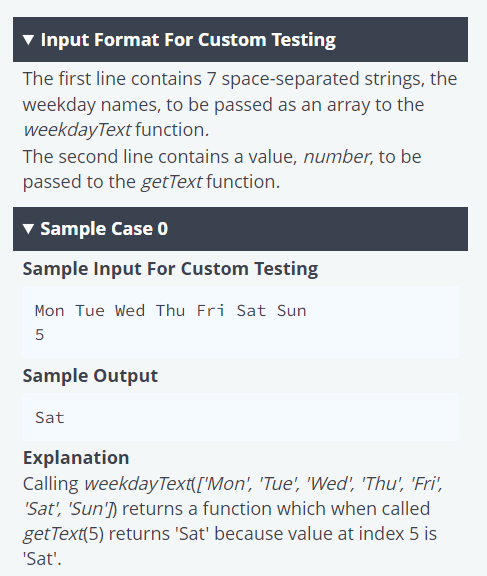
Task: Click the sample input code block
Action: [240, 322]
